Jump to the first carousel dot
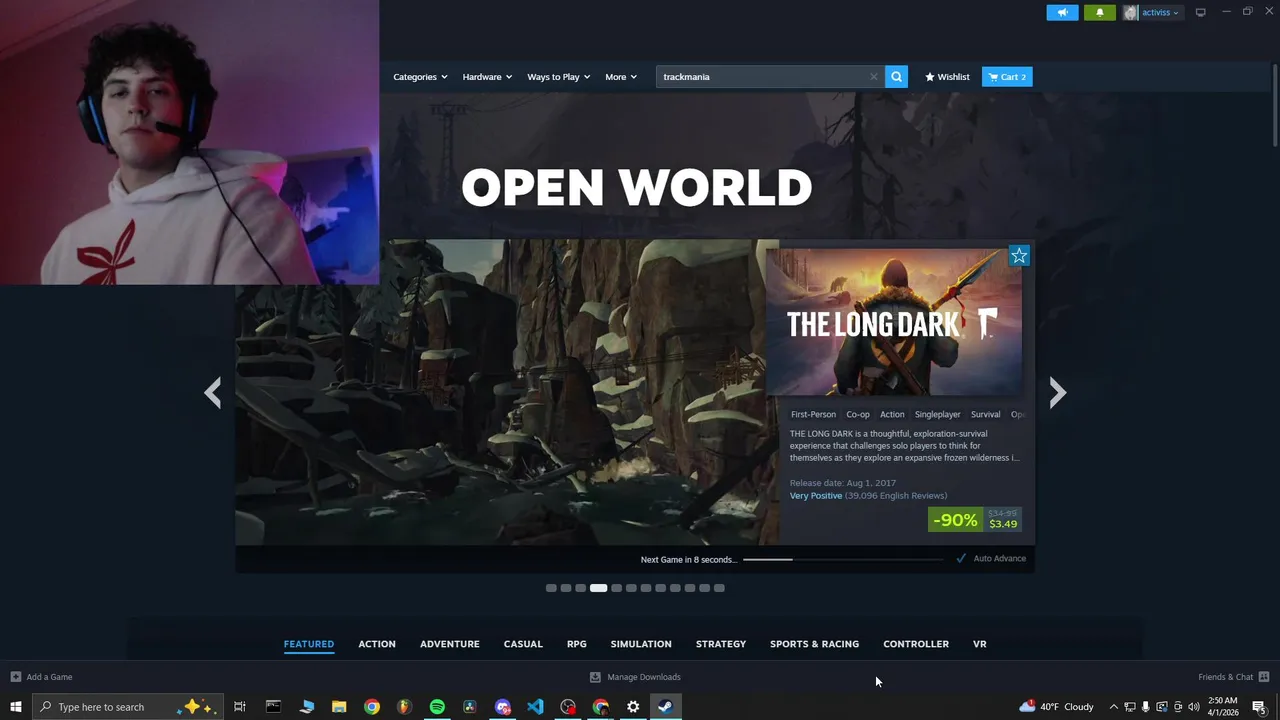The height and width of the screenshot is (720, 1280). [x=551, y=588]
